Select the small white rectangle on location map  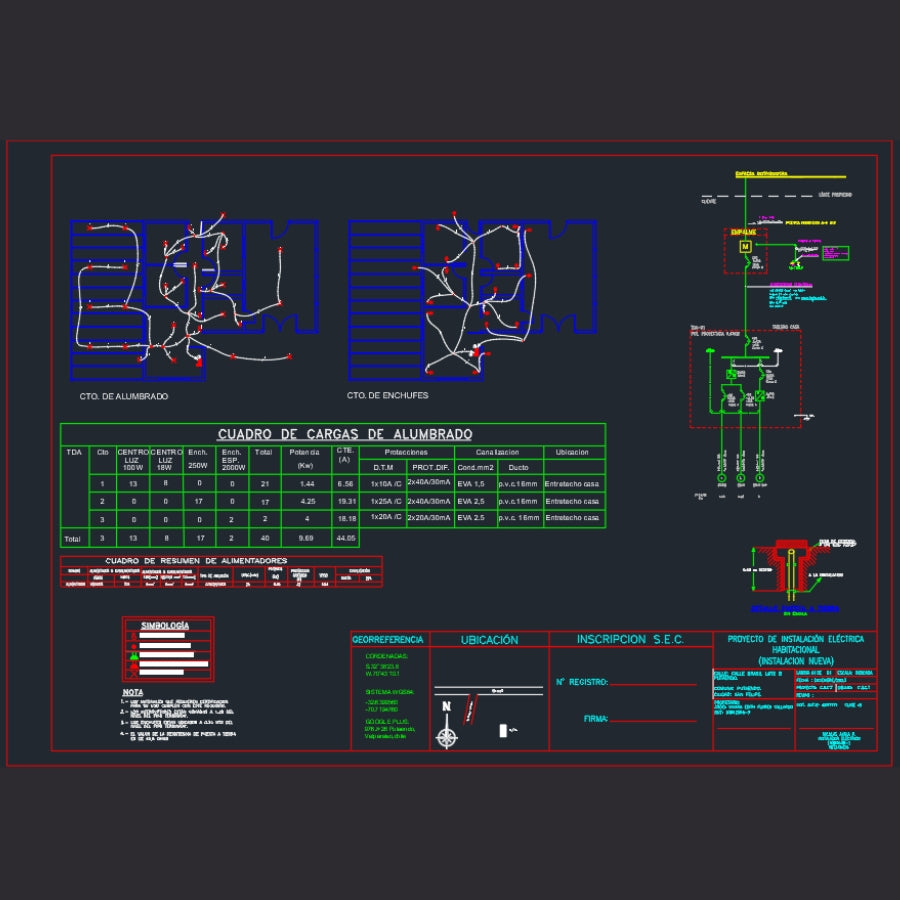pyautogui.click(x=502, y=731)
